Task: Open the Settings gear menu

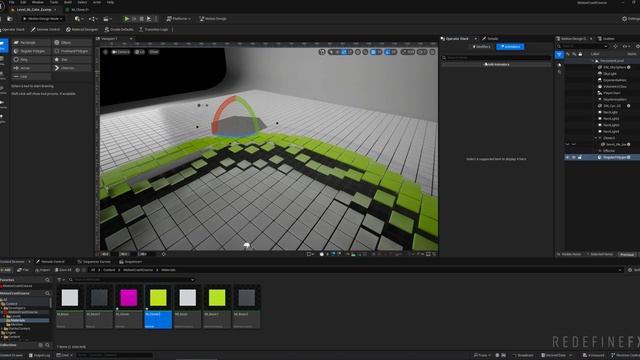Action: click(x=631, y=19)
